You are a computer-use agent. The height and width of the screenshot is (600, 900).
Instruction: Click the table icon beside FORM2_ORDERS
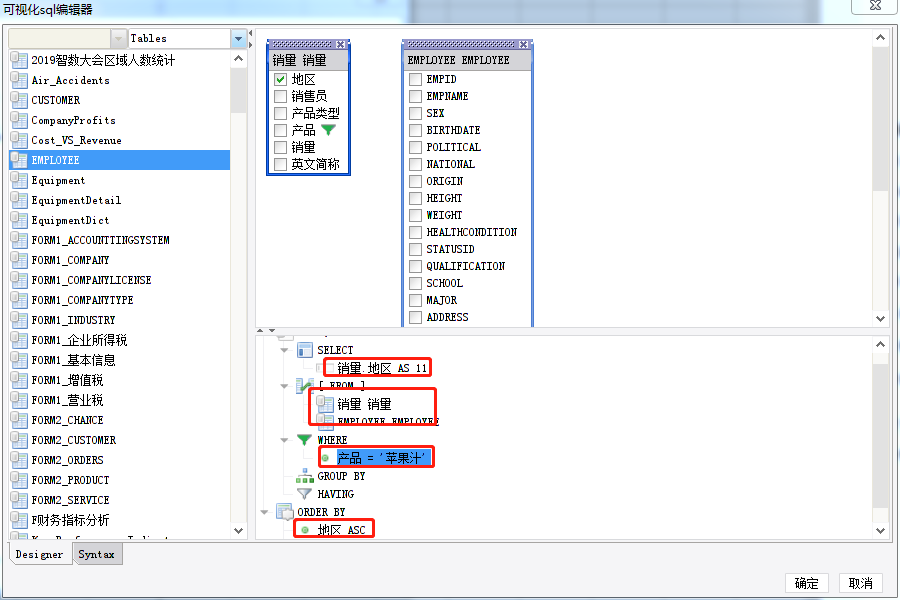coord(19,460)
